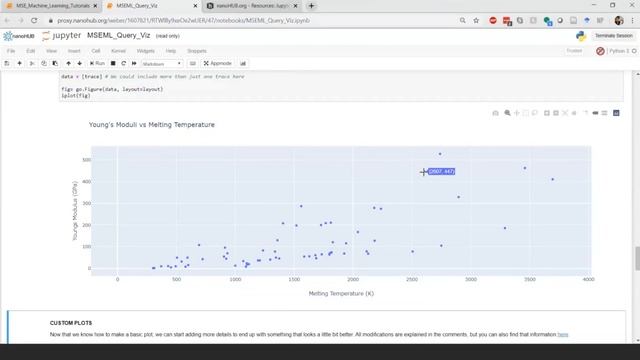
Task: Open the File menu
Action: pos(11,51)
